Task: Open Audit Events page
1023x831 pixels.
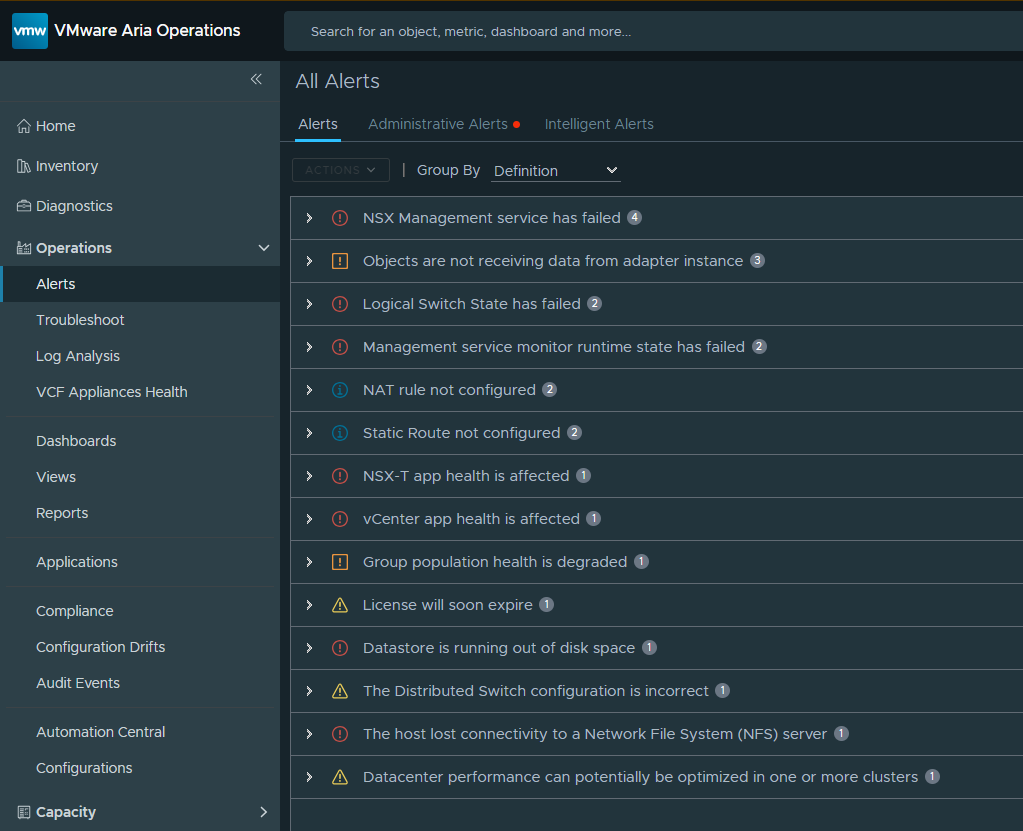Action: point(78,683)
